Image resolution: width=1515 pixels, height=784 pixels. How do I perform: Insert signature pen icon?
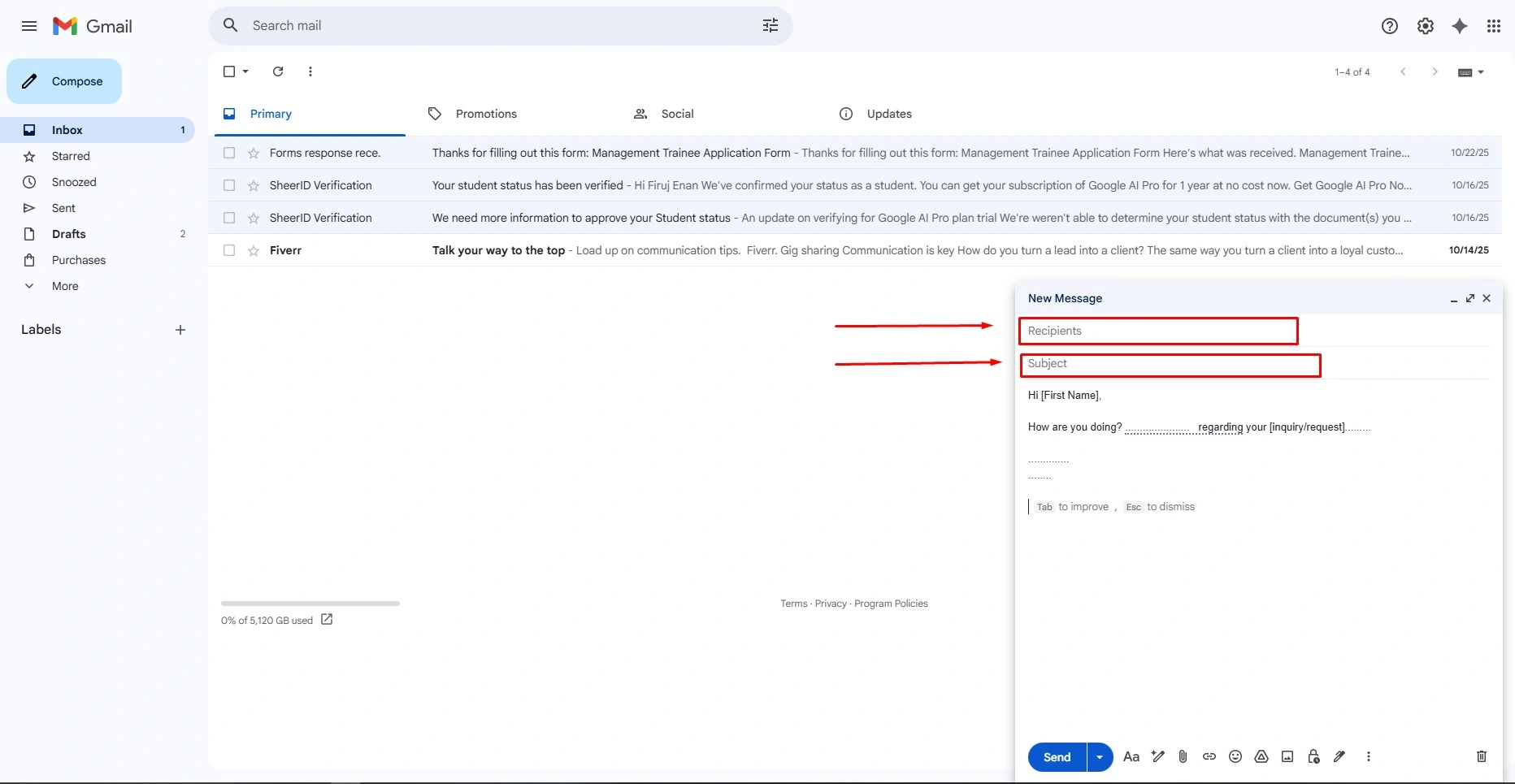click(x=1339, y=756)
